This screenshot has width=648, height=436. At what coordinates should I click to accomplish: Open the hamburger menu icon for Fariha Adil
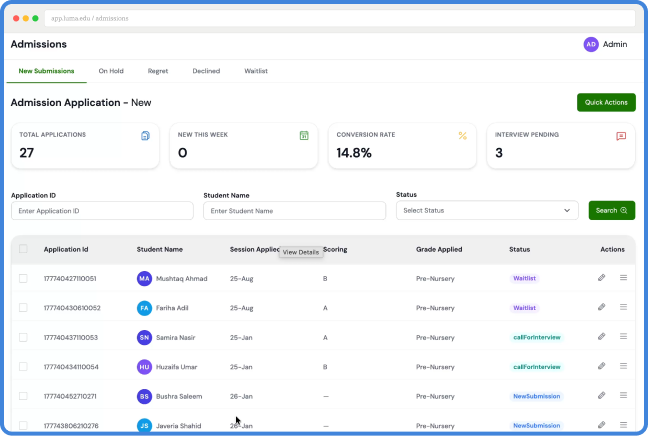pos(623,307)
